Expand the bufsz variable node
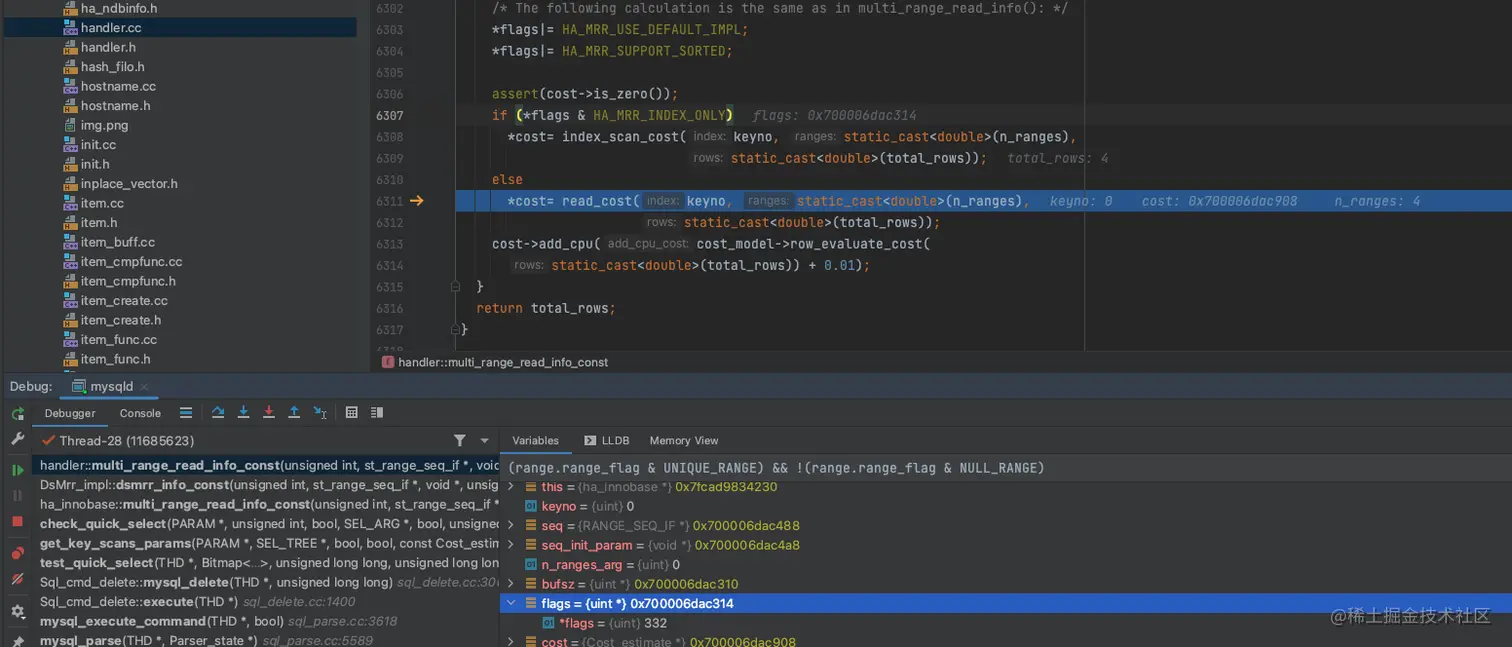1512x647 pixels. 511,584
